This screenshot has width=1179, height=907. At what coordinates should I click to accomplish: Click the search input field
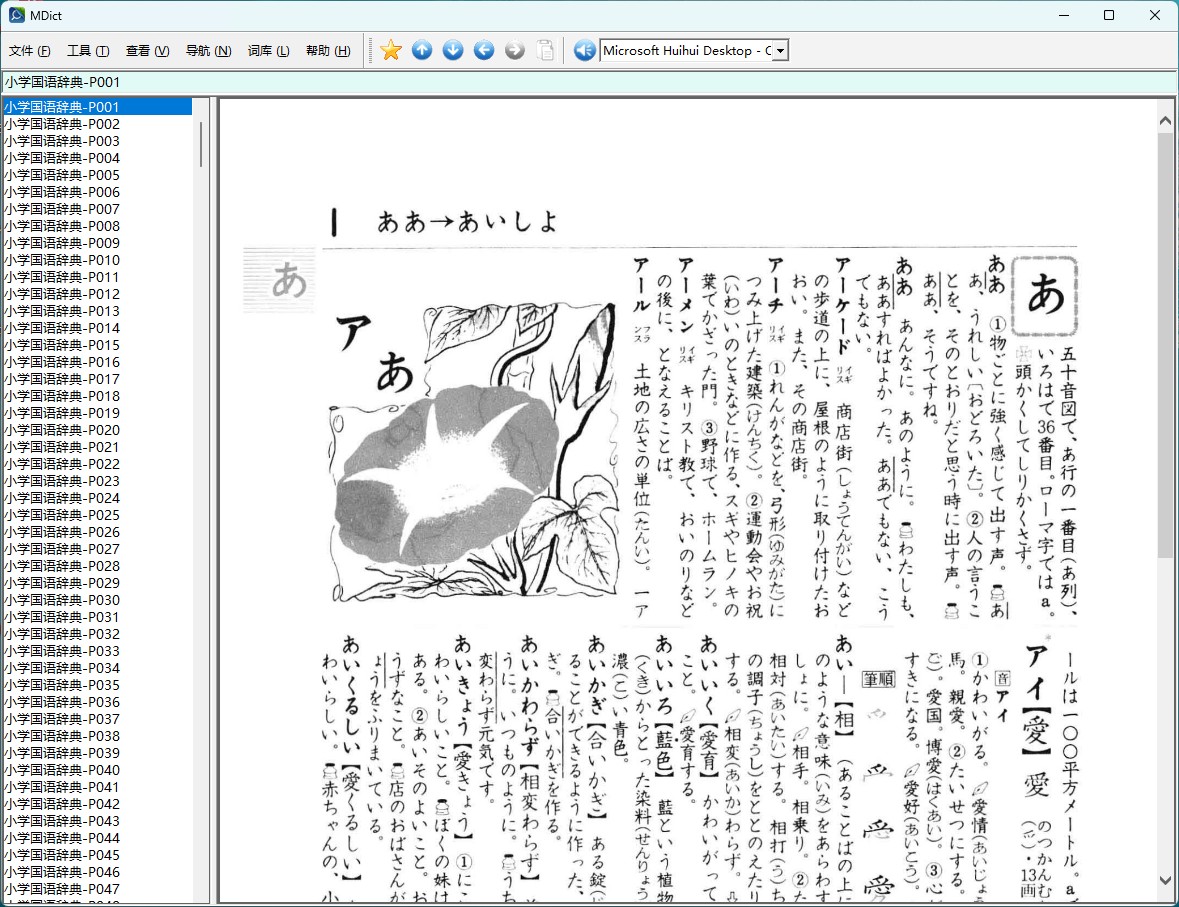pyautogui.click(x=589, y=82)
